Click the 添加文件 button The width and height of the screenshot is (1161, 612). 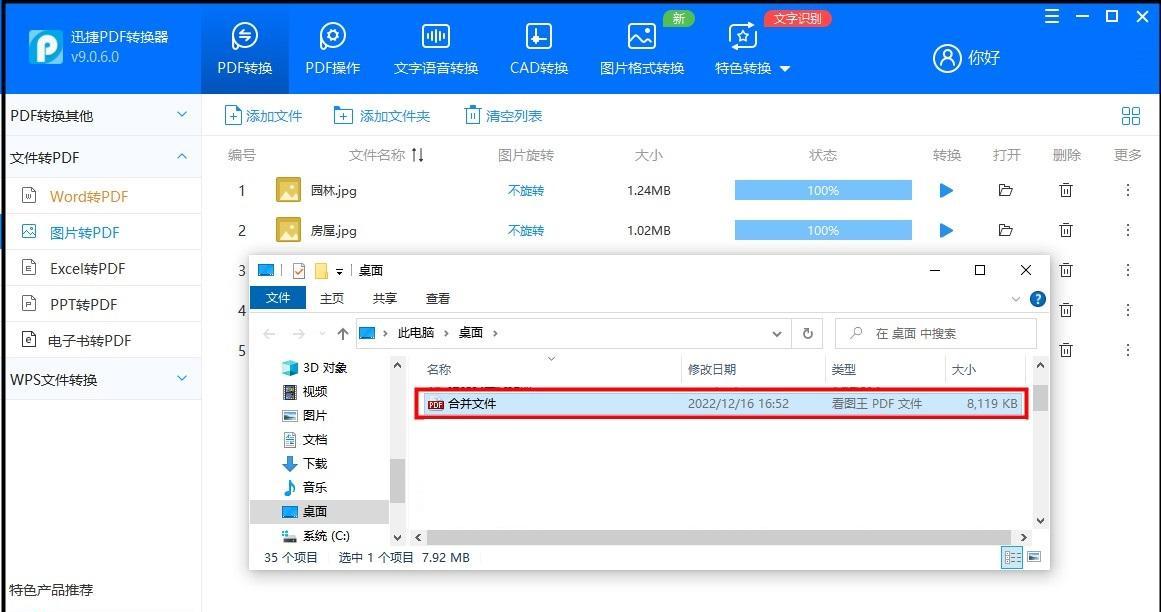(264, 115)
